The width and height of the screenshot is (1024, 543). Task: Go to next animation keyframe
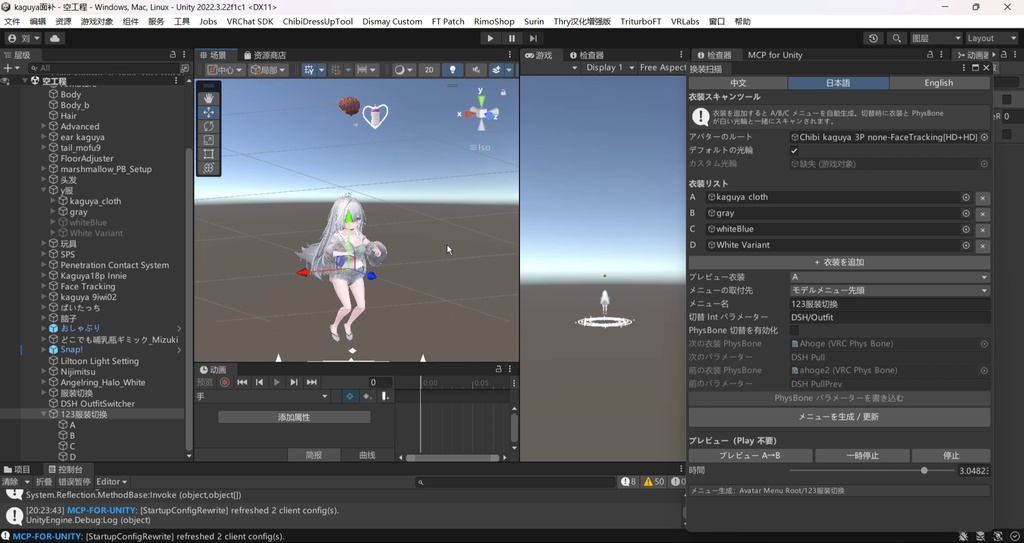pos(294,382)
